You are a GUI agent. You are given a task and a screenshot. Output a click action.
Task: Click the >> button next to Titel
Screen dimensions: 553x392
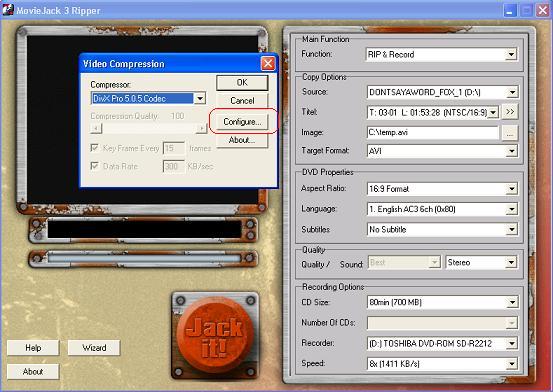click(510, 112)
